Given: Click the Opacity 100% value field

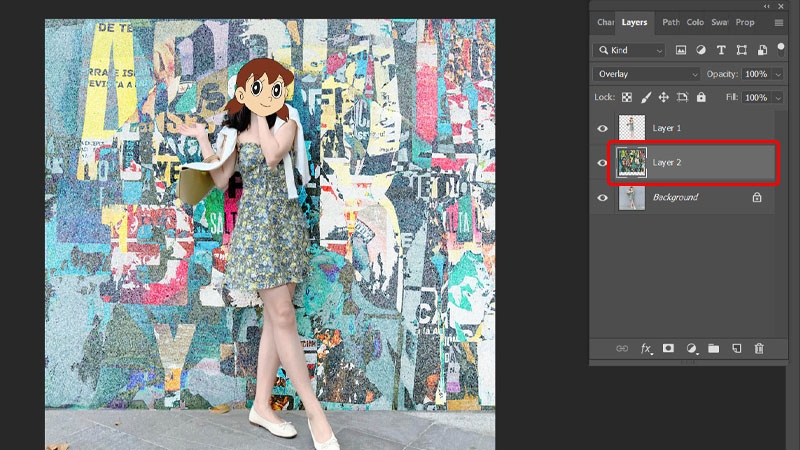Looking at the screenshot, I should (757, 74).
